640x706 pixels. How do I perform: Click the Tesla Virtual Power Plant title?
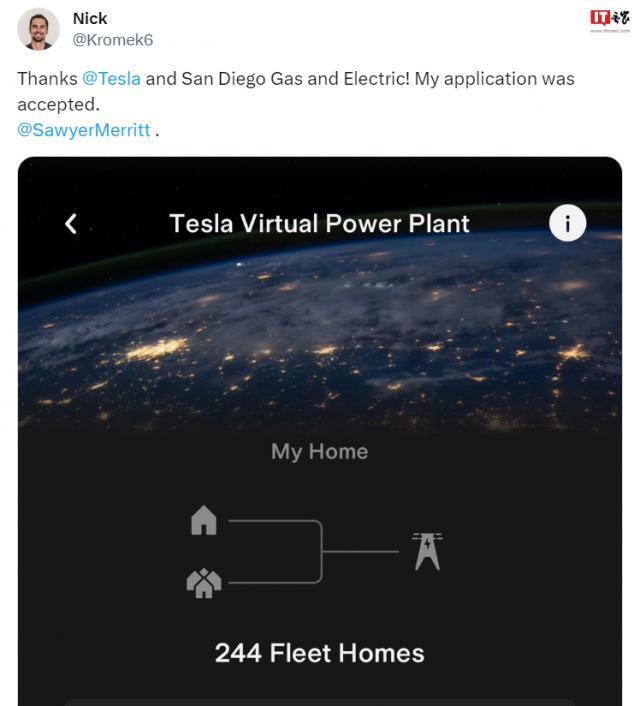(x=319, y=223)
